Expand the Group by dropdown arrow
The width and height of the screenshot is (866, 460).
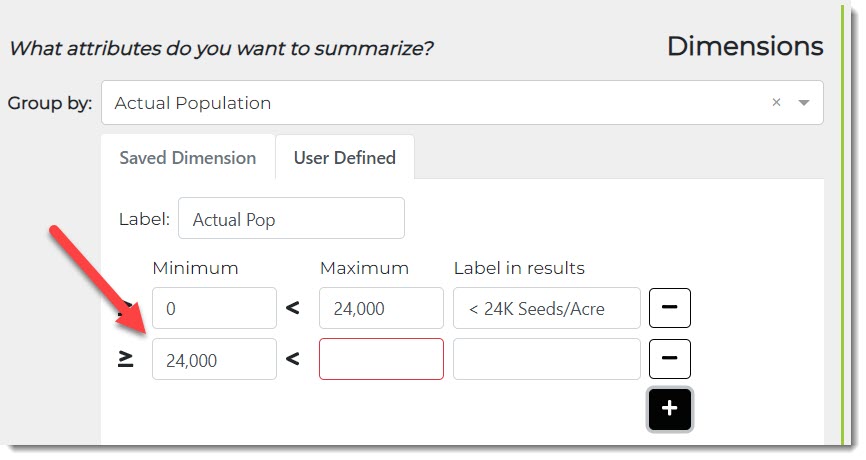click(804, 103)
